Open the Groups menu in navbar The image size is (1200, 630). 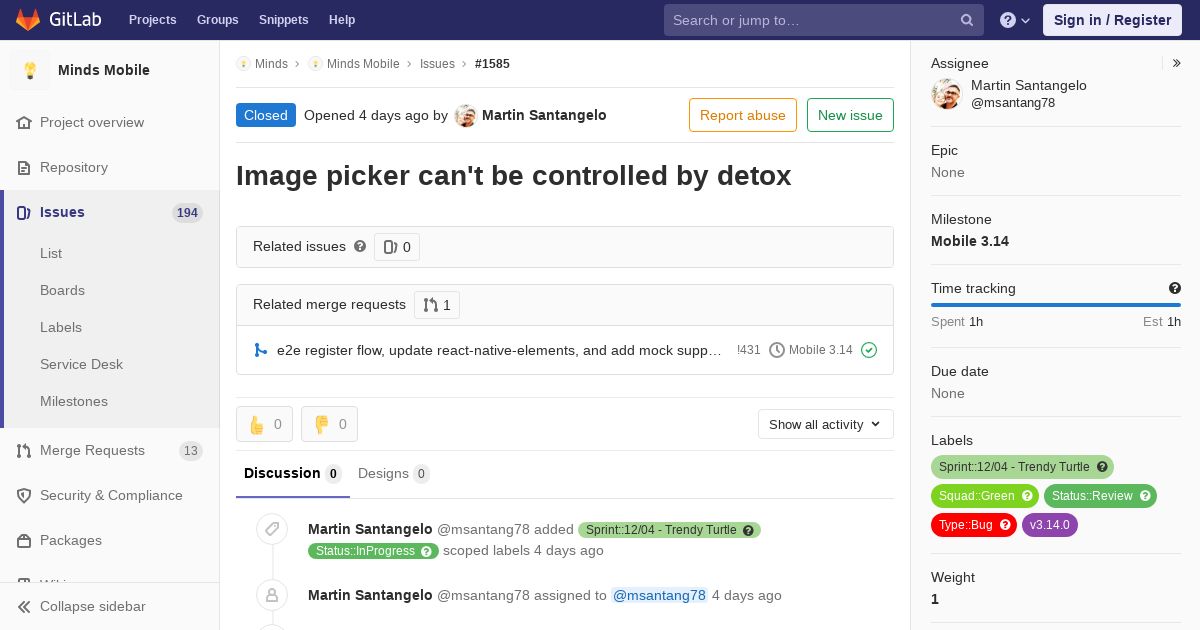click(217, 20)
